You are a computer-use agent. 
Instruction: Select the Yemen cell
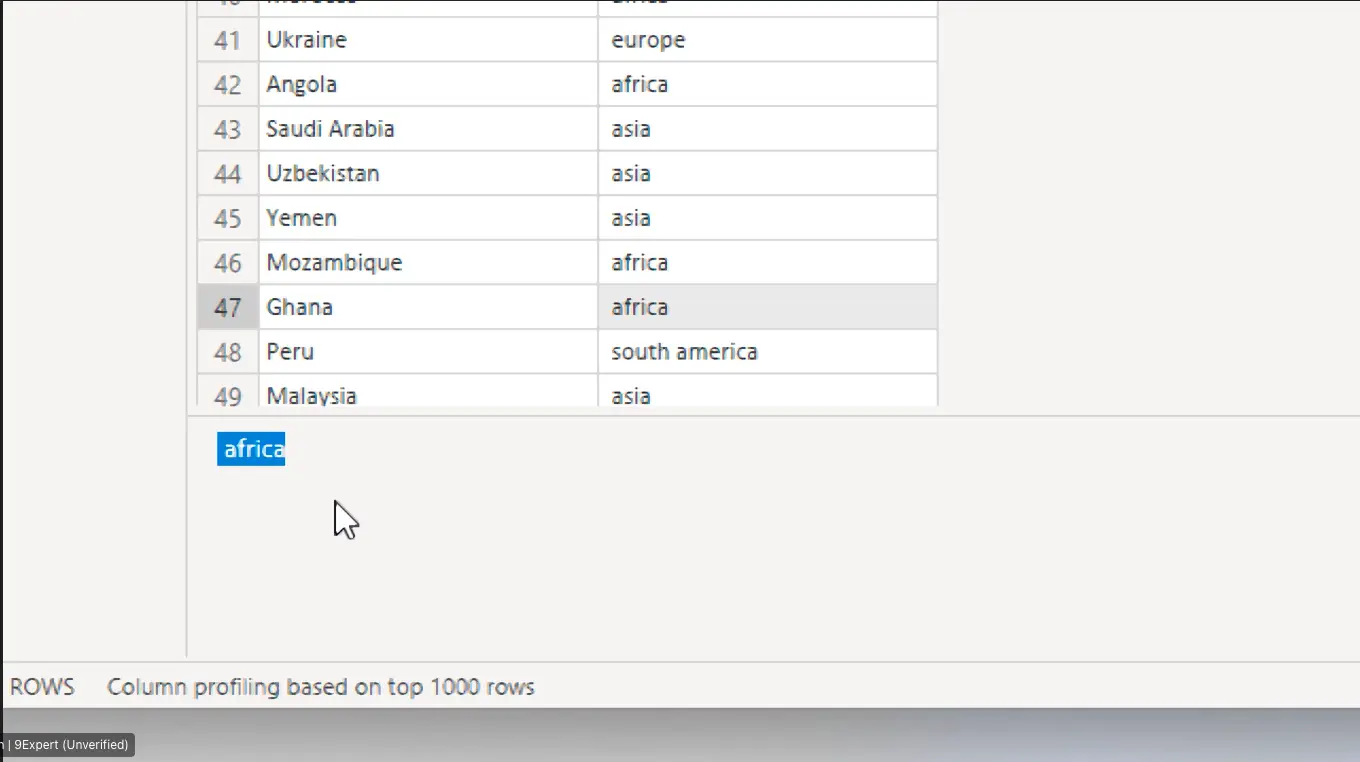pos(428,218)
